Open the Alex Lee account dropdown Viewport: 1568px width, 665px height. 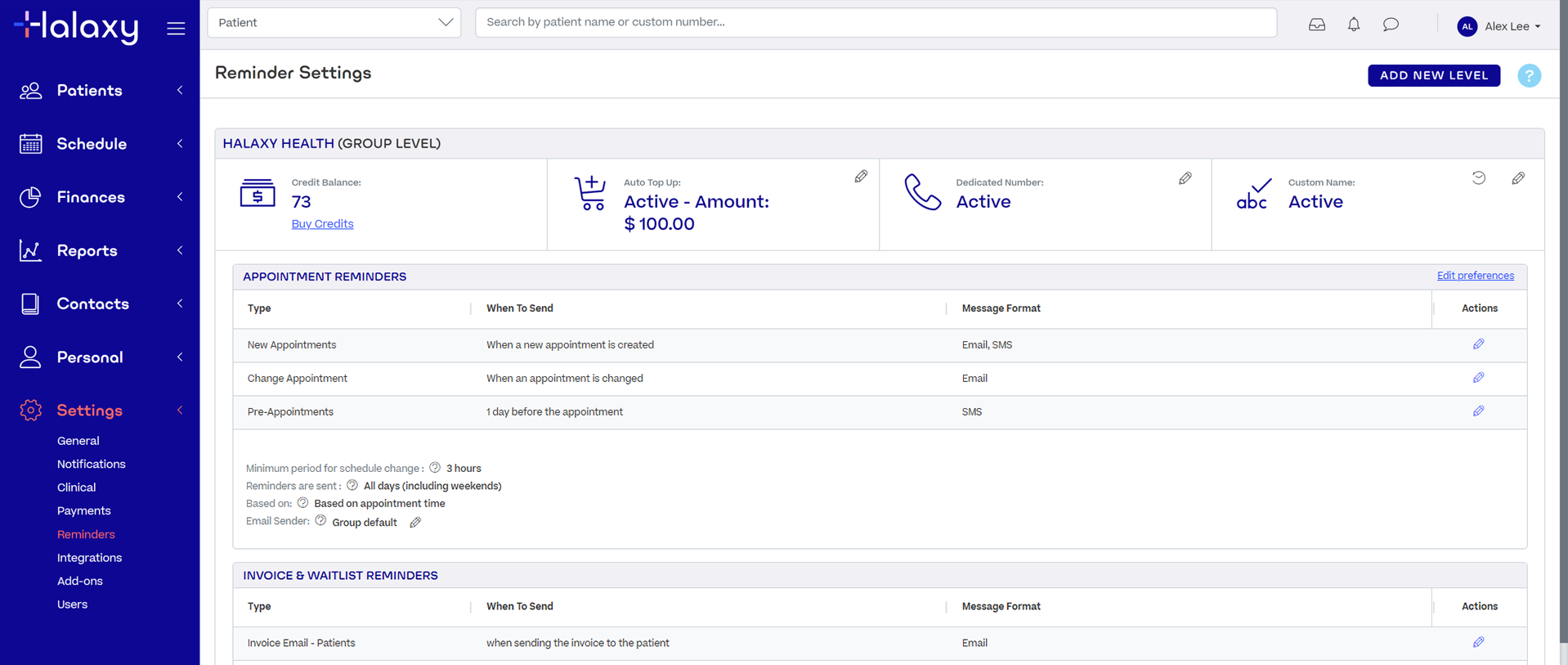pyautogui.click(x=1499, y=26)
